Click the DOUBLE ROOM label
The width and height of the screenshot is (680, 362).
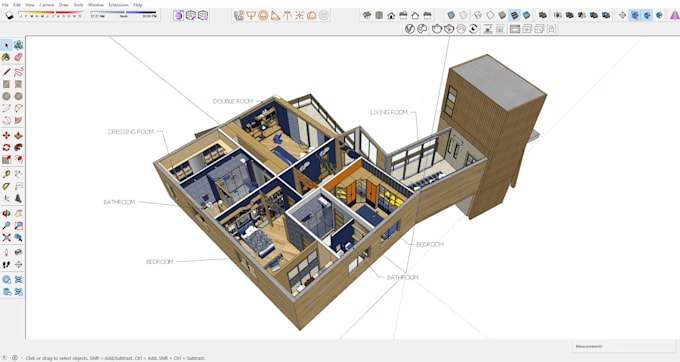click(233, 101)
